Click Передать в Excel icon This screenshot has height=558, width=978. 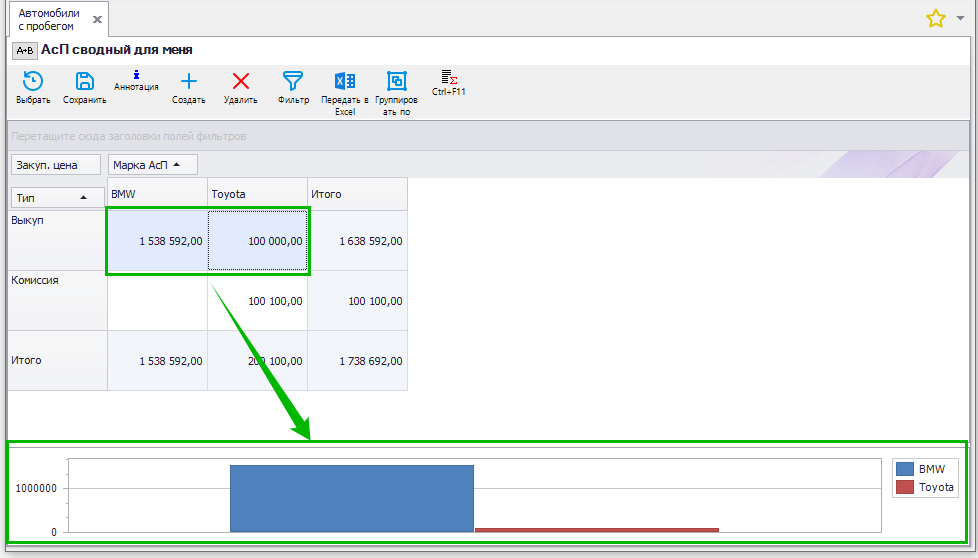(345, 82)
